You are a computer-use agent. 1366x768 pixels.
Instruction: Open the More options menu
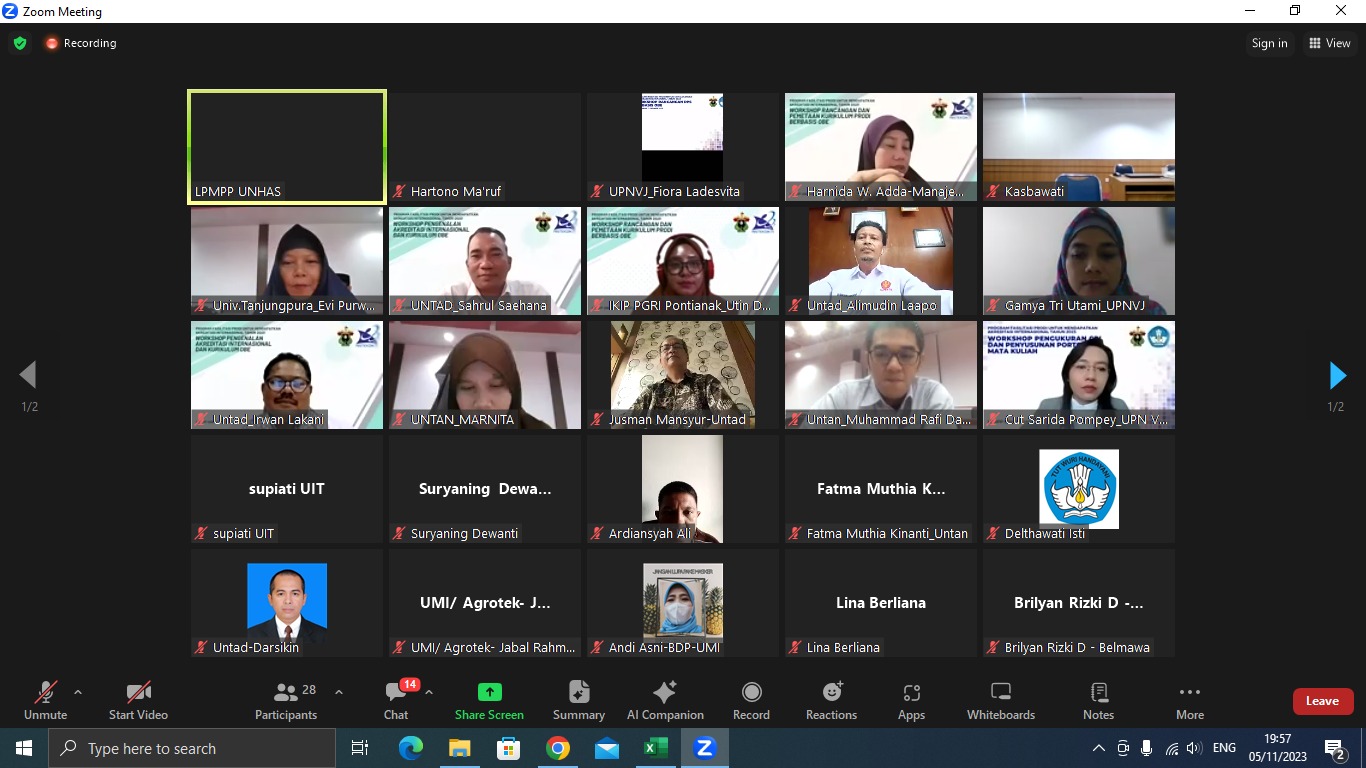point(1189,700)
